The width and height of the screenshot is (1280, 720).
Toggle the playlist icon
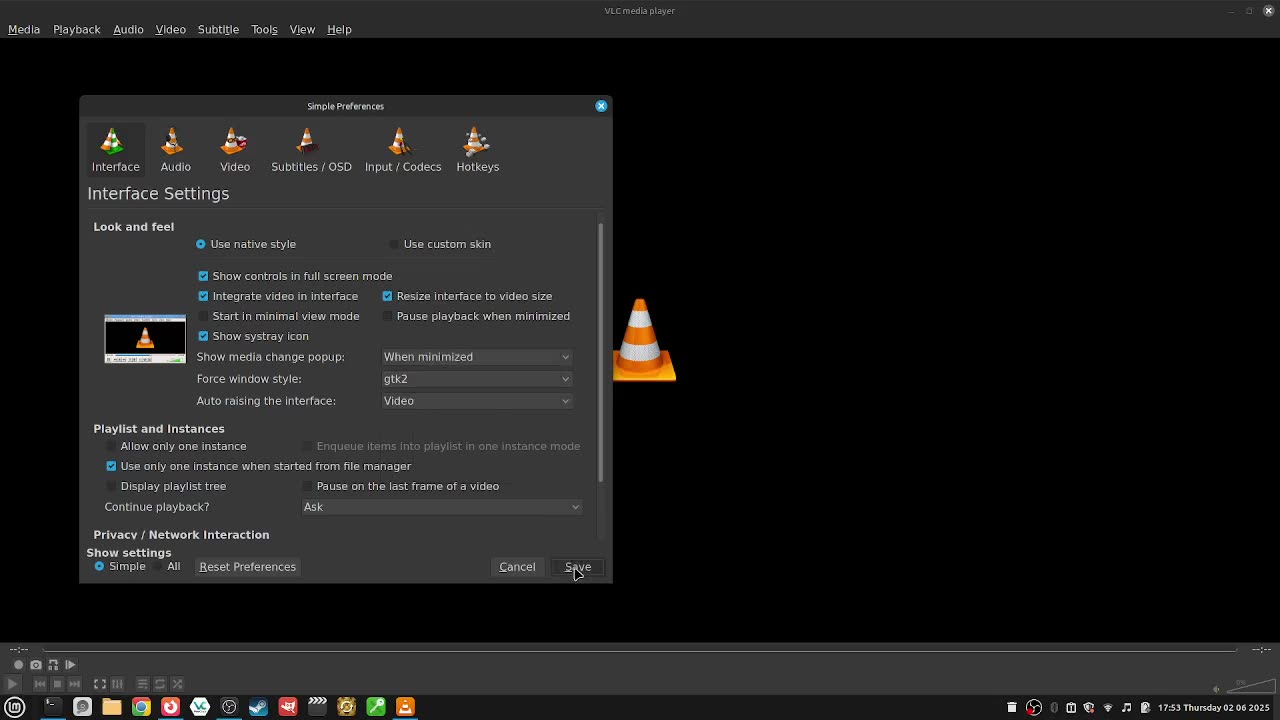[143, 684]
